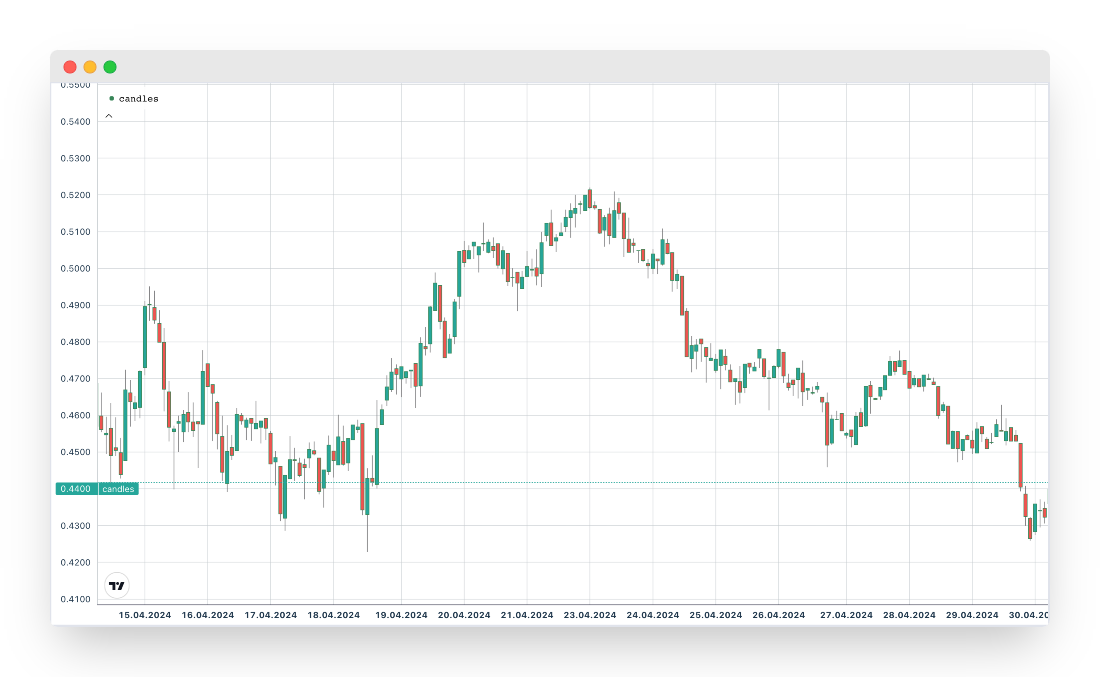Click the yellow minimize window button
This screenshot has height=677, width=1100.
(x=90, y=67)
